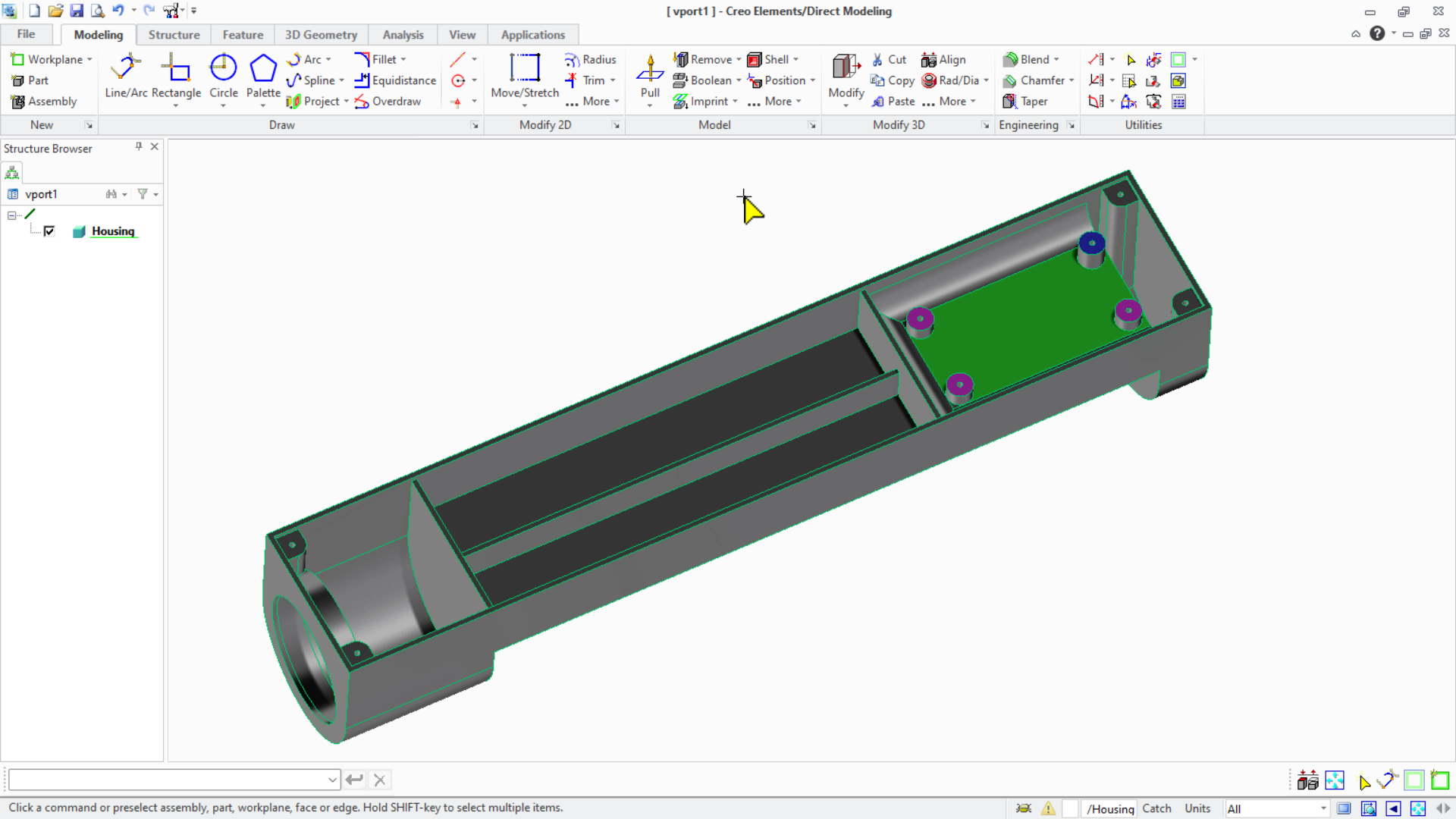Pin the Structure Browser panel
1456x819 pixels.
click(x=139, y=146)
